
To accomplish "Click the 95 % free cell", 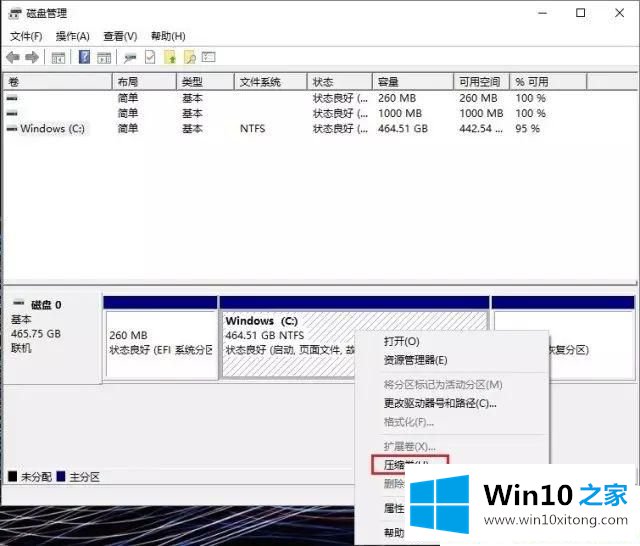I will click(x=527, y=129).
